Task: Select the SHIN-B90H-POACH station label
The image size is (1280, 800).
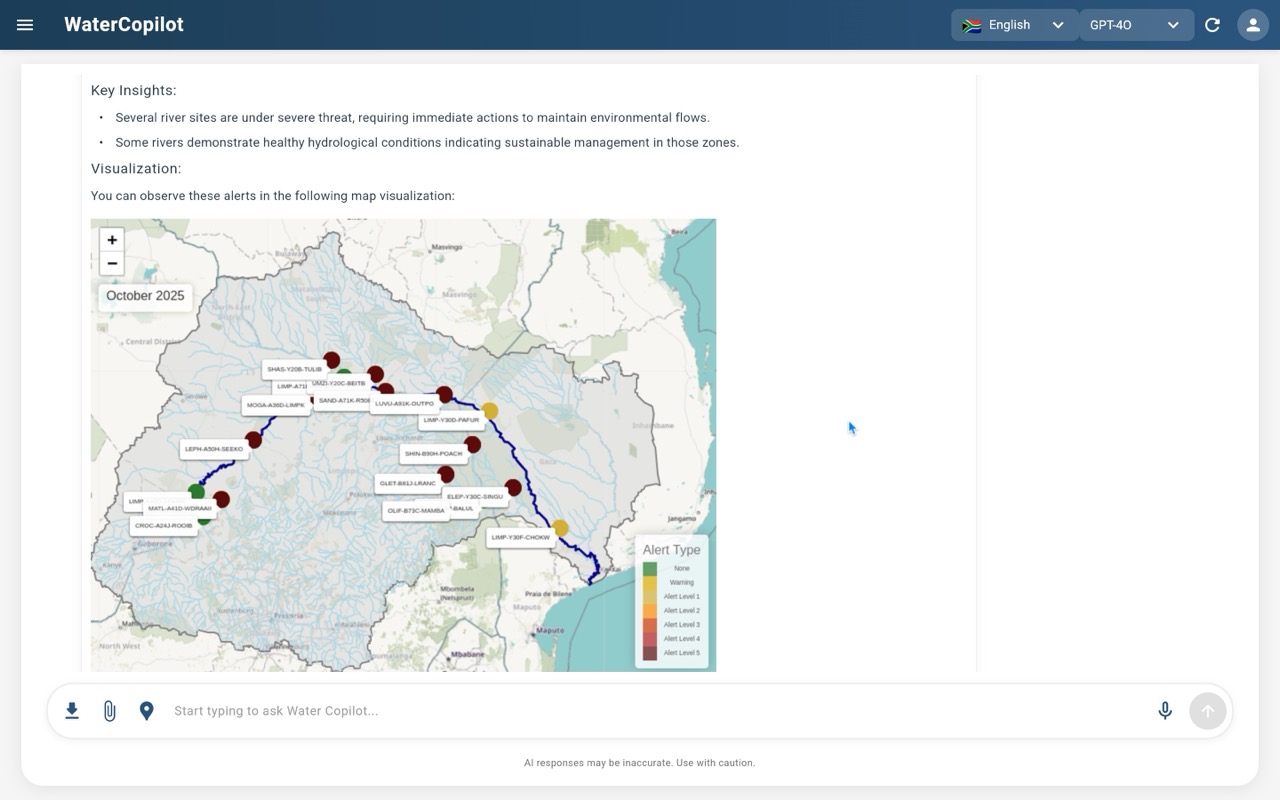Action: pyautogui.click(x=433, y=454)
